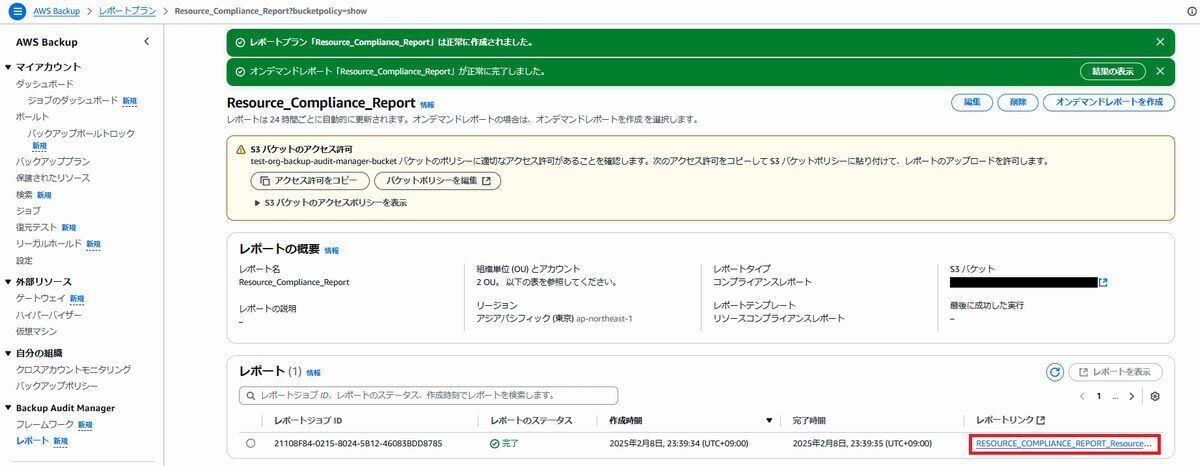Screen dimensions: 1200x466
Task: Open 検索 in the sidebar
Action: click(24, 194)
